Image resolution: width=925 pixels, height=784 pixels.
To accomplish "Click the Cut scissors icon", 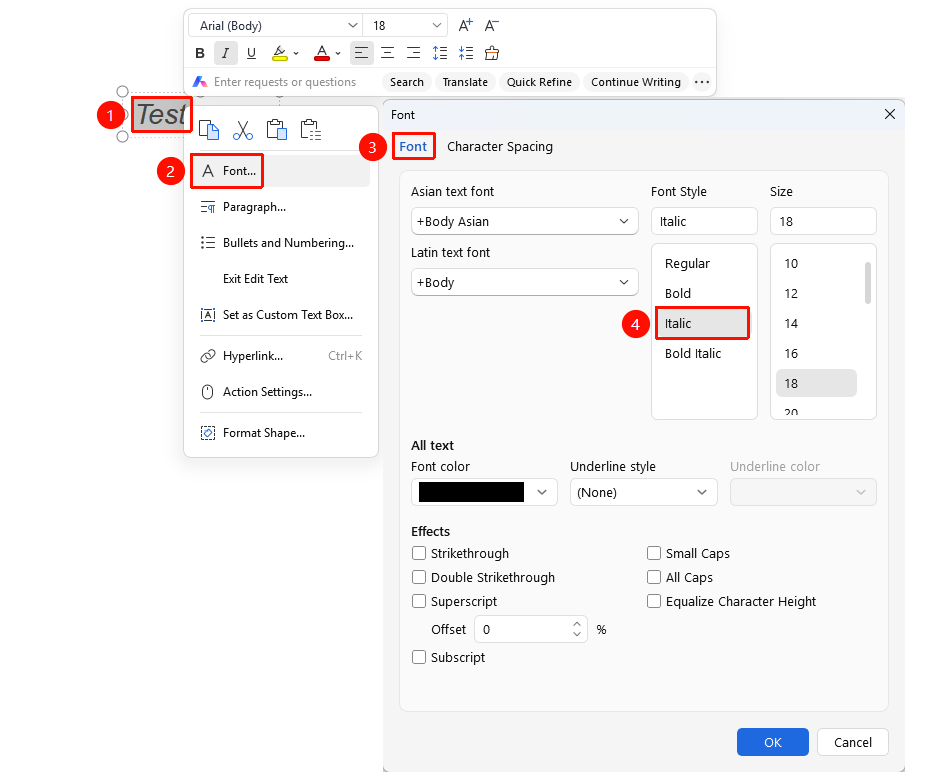I will pyautogui.click(x=242, y=130).
